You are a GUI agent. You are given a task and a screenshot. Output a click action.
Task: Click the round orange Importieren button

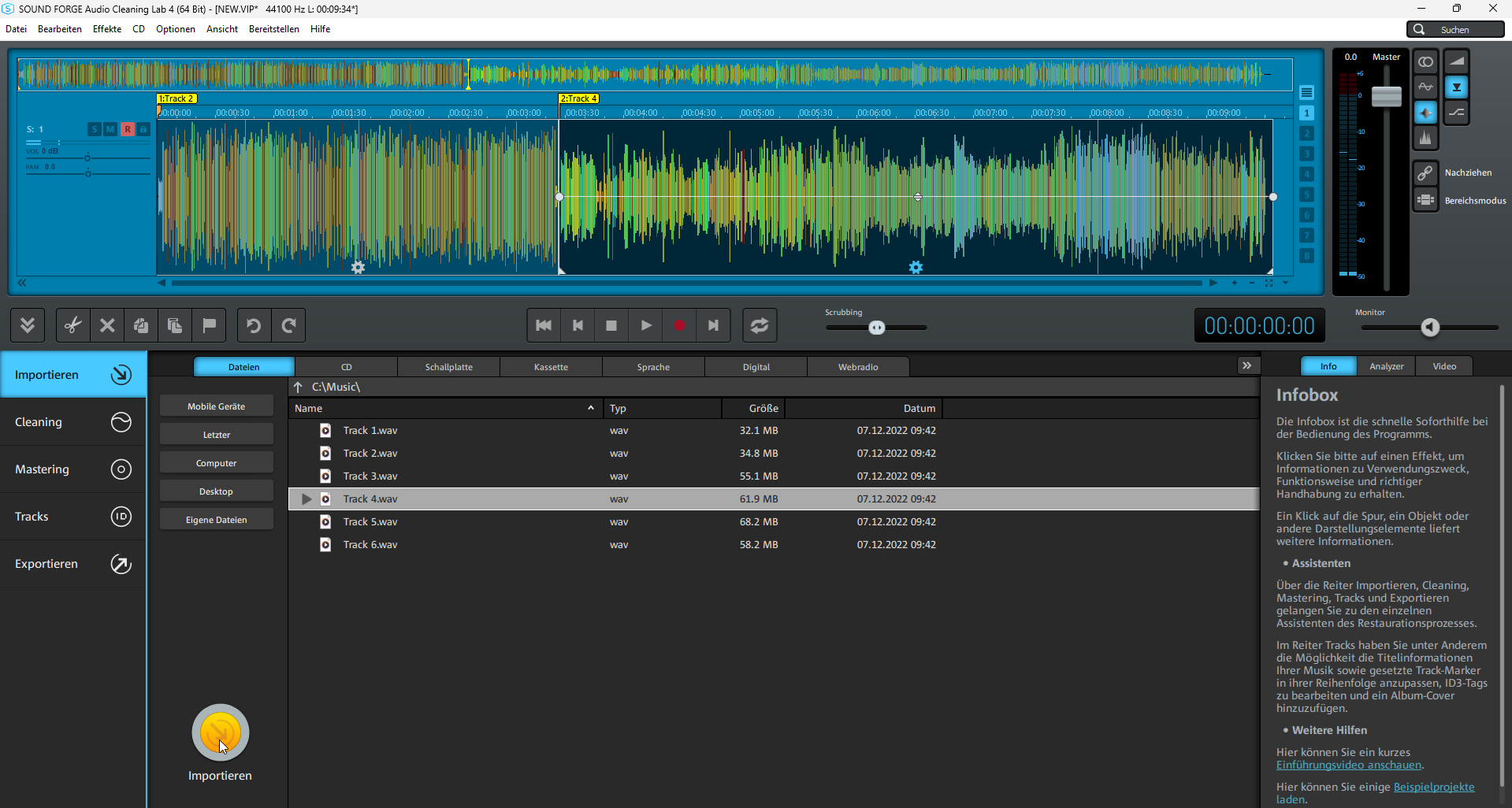pos(221,732)
